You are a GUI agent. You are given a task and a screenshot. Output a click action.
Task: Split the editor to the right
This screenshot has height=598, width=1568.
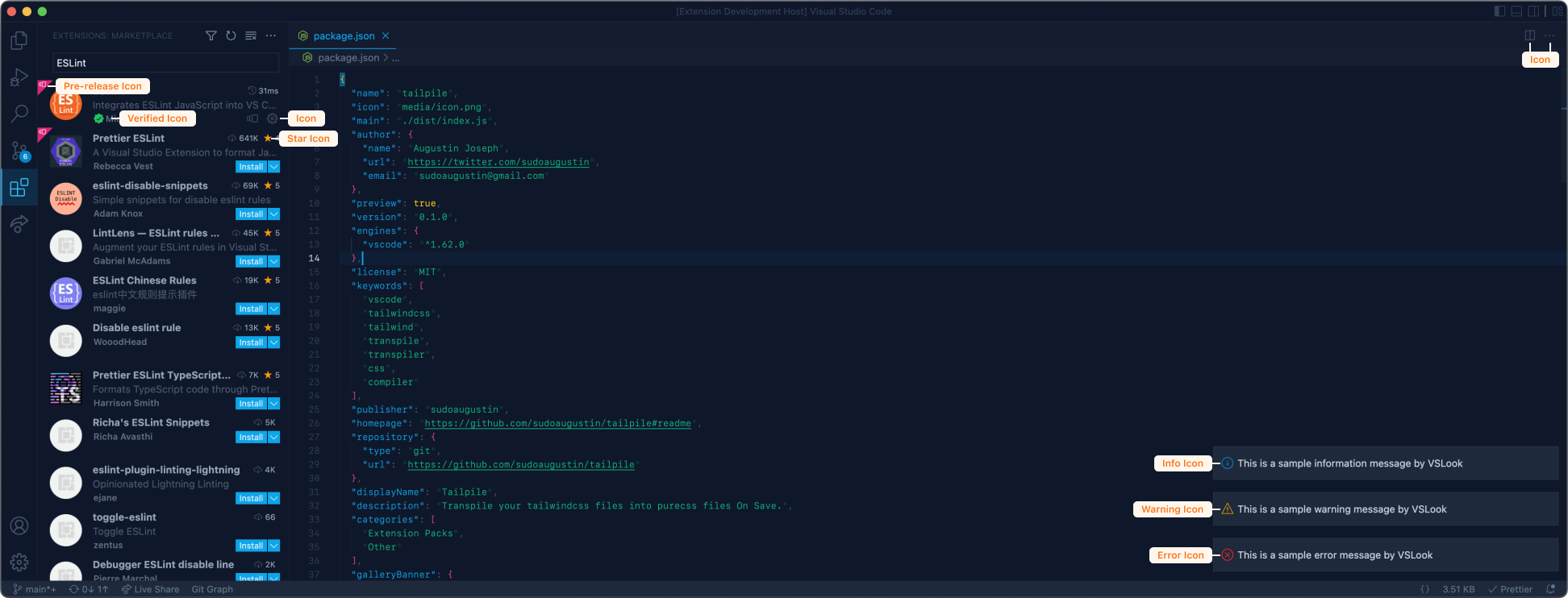tap(1530, 35)
